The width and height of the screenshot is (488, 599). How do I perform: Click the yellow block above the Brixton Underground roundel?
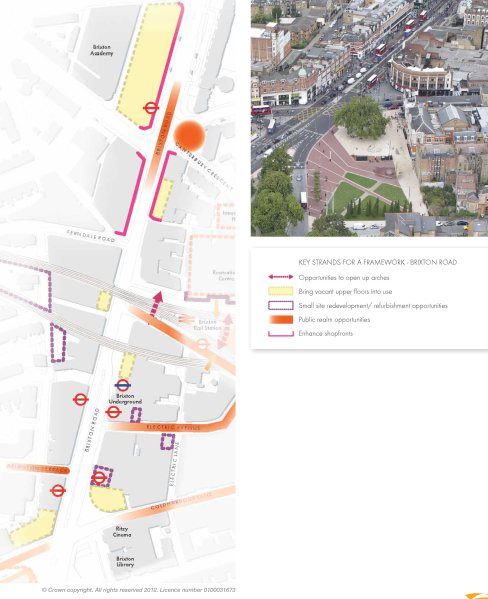(x=127, y=366)
